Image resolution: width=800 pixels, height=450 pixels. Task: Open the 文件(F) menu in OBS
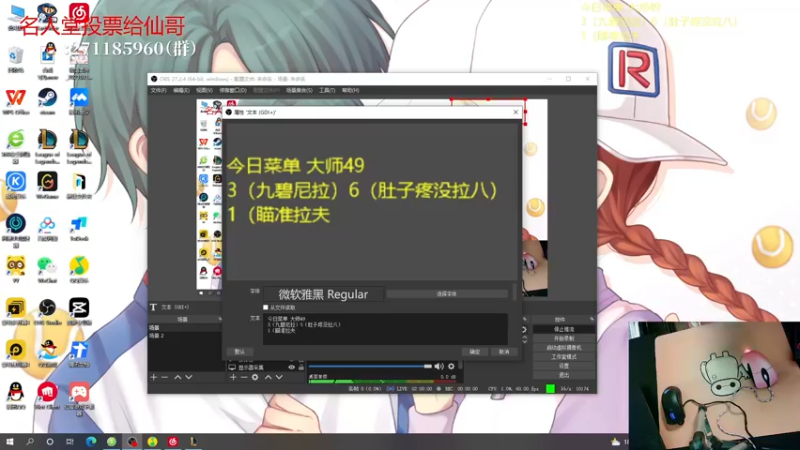click(x=158, y=90)
